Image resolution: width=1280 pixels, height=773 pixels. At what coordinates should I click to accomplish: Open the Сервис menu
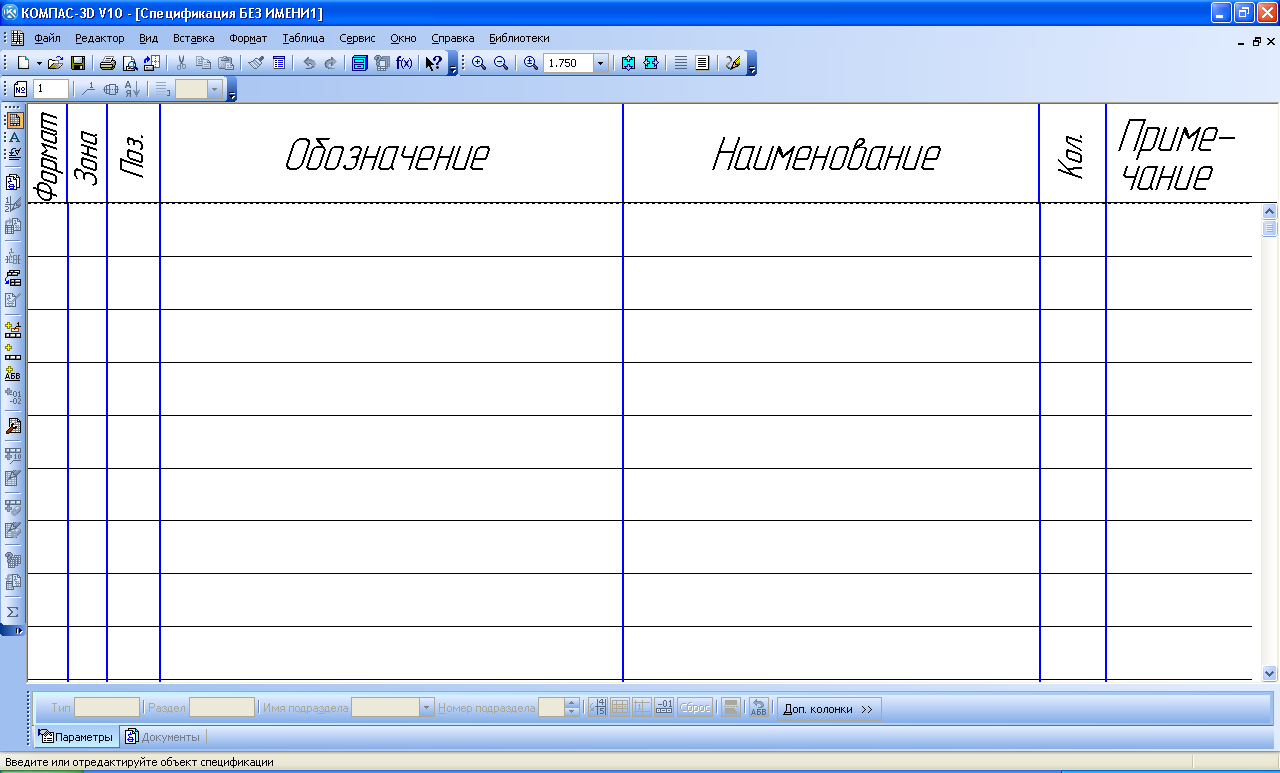(357, 38)
